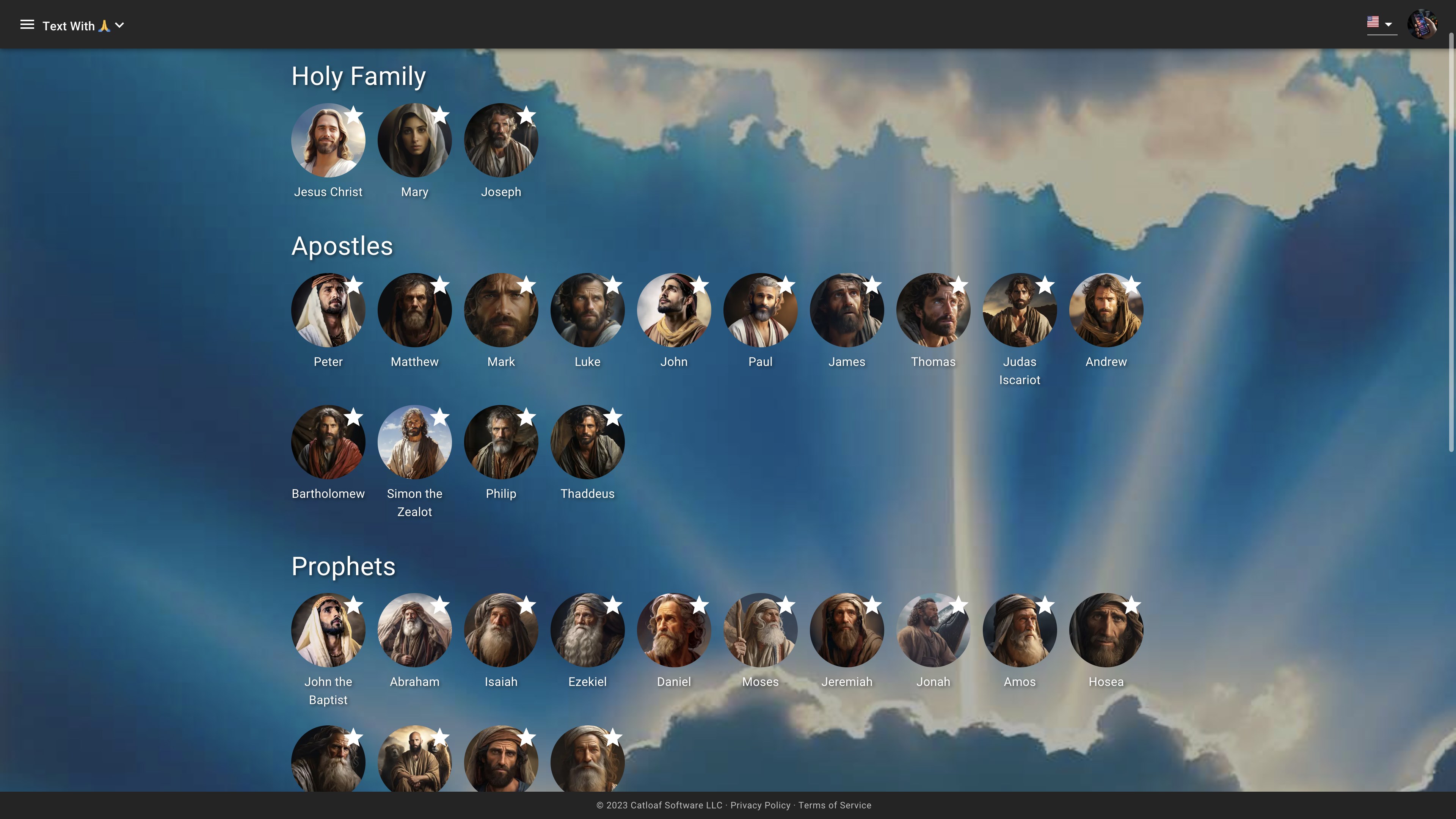This screenshot has height=819, width=1456.
Task: Open John the Baptist's portrait
Action: tap(328, 631)
